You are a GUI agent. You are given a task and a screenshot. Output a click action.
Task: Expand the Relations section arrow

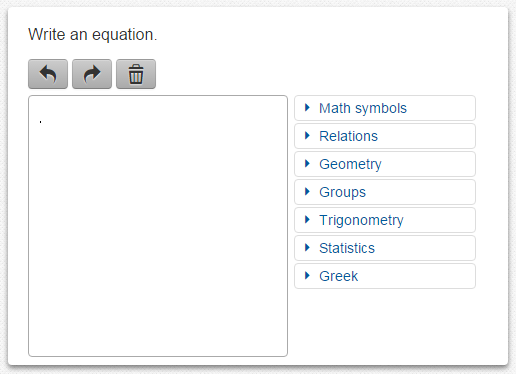[307, 136]
